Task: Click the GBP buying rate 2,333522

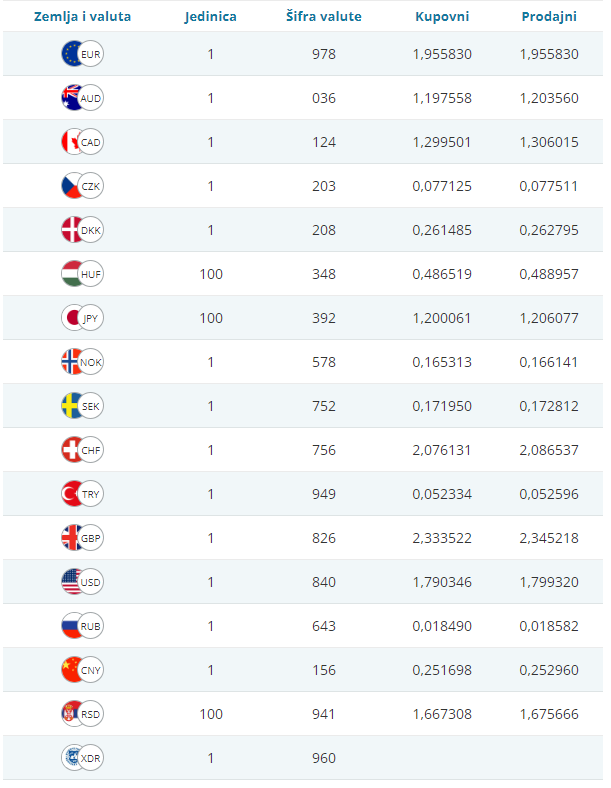Action: [x=442, y=538]
